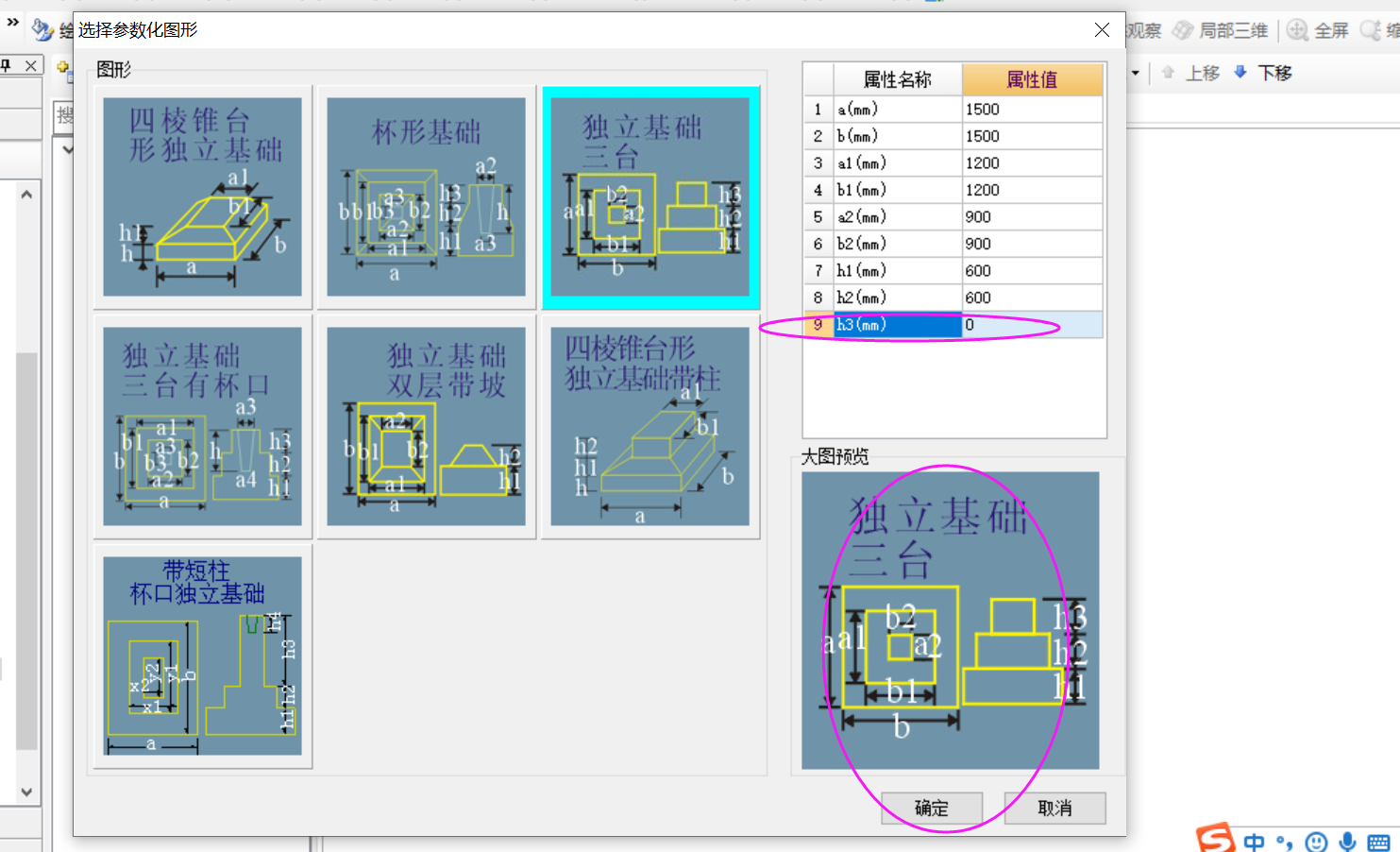The height and width of the screenshot is (852, 1400).
Task: Click 上移 move up icon
Action: (1169, 73)
